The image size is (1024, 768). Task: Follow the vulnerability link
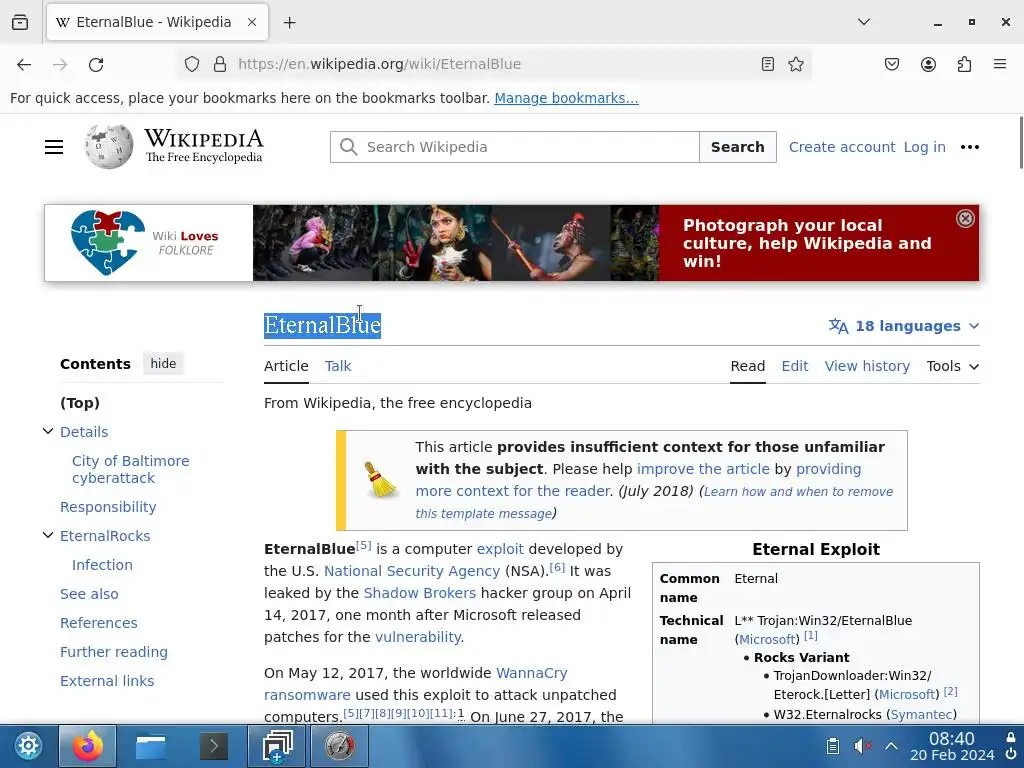tap(418, 637)
